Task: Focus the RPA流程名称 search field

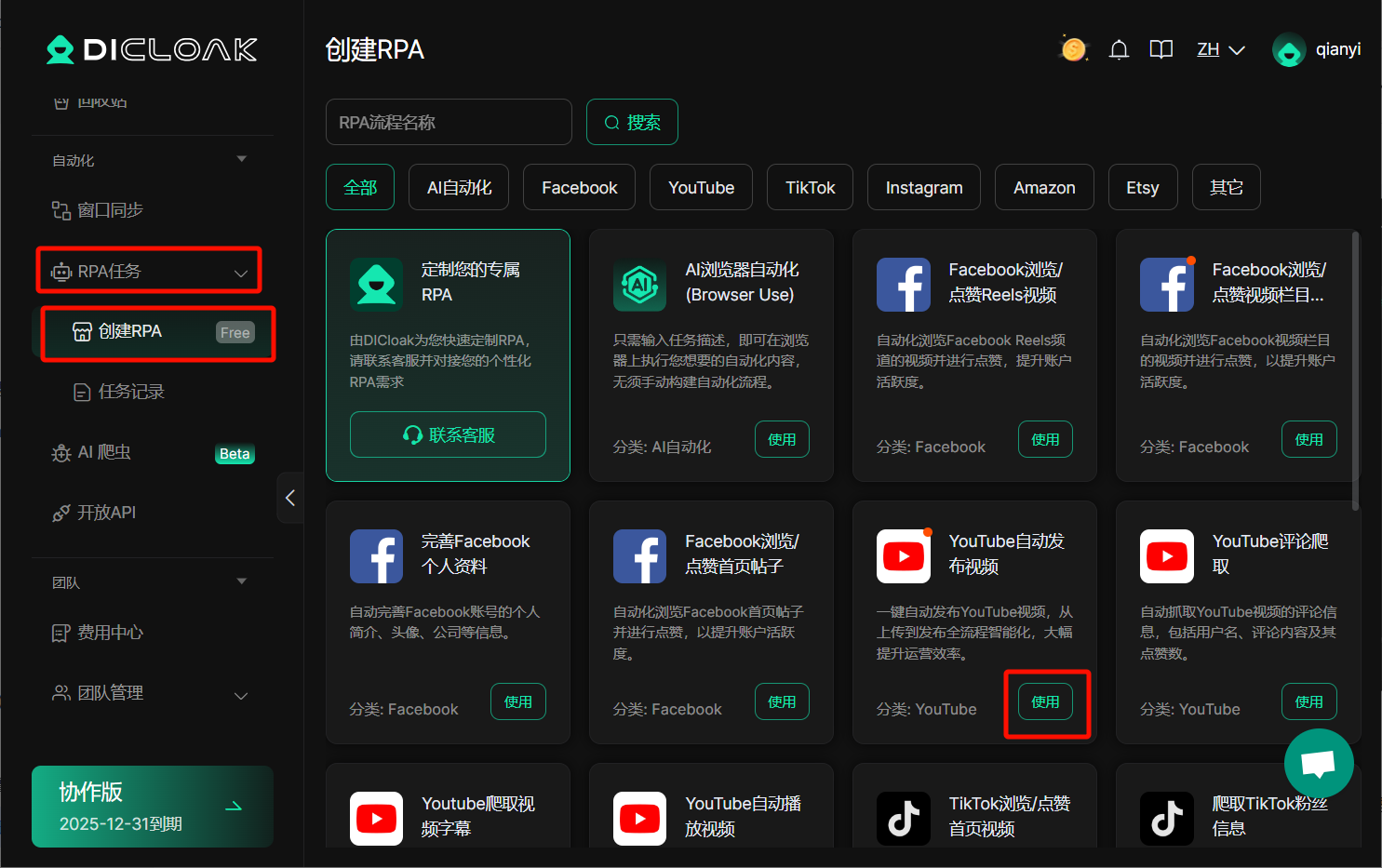Action: click(449, 122)
